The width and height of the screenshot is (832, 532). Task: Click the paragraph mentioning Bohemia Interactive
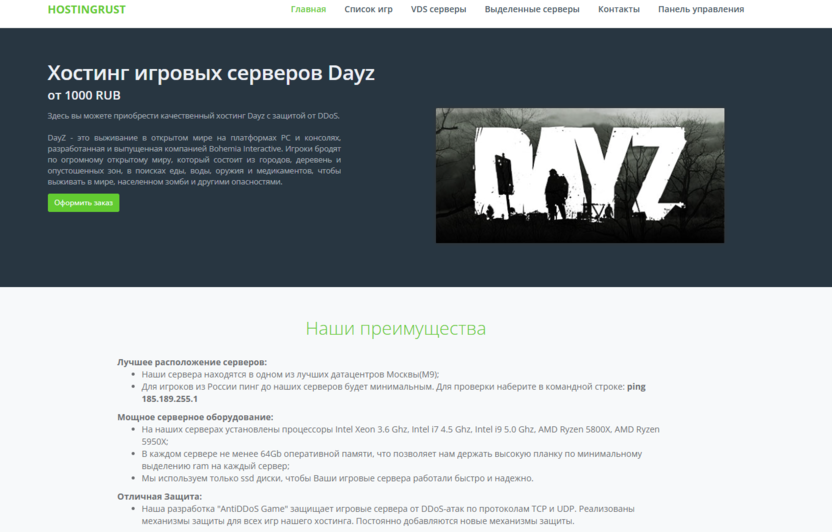(194, 160)
